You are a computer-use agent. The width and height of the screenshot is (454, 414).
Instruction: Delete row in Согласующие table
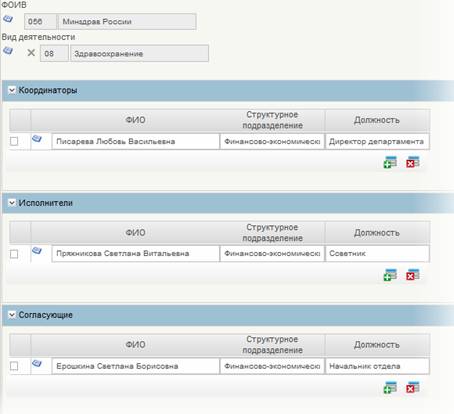(413, 387)
